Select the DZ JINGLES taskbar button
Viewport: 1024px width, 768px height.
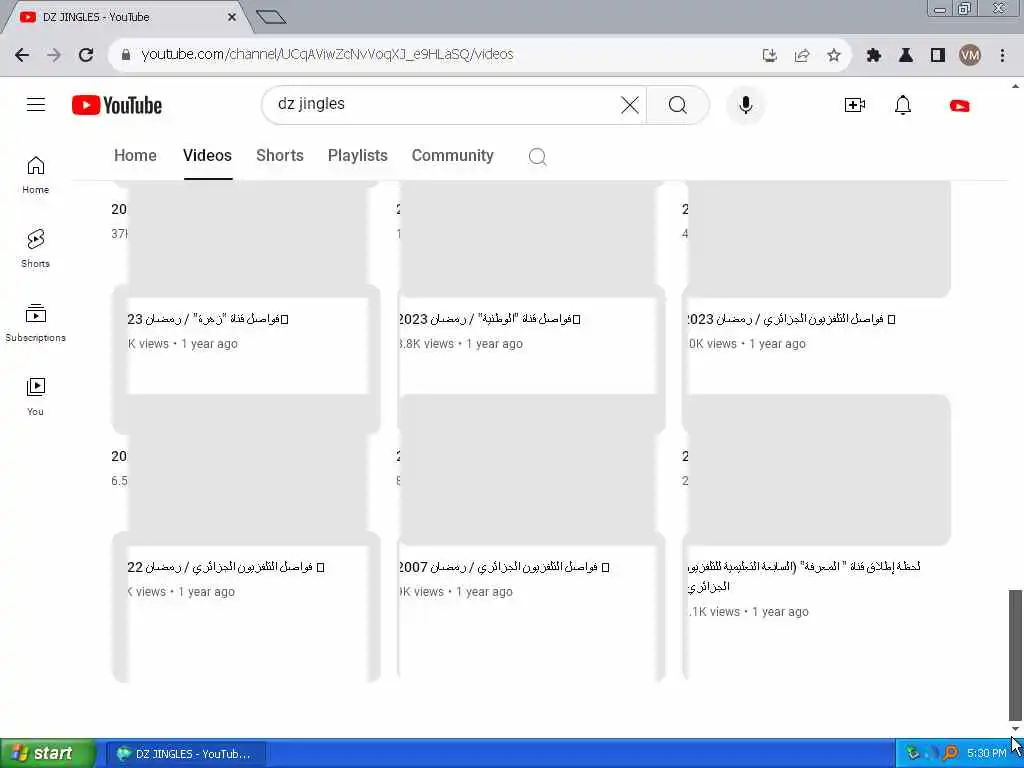coord(185,754)
